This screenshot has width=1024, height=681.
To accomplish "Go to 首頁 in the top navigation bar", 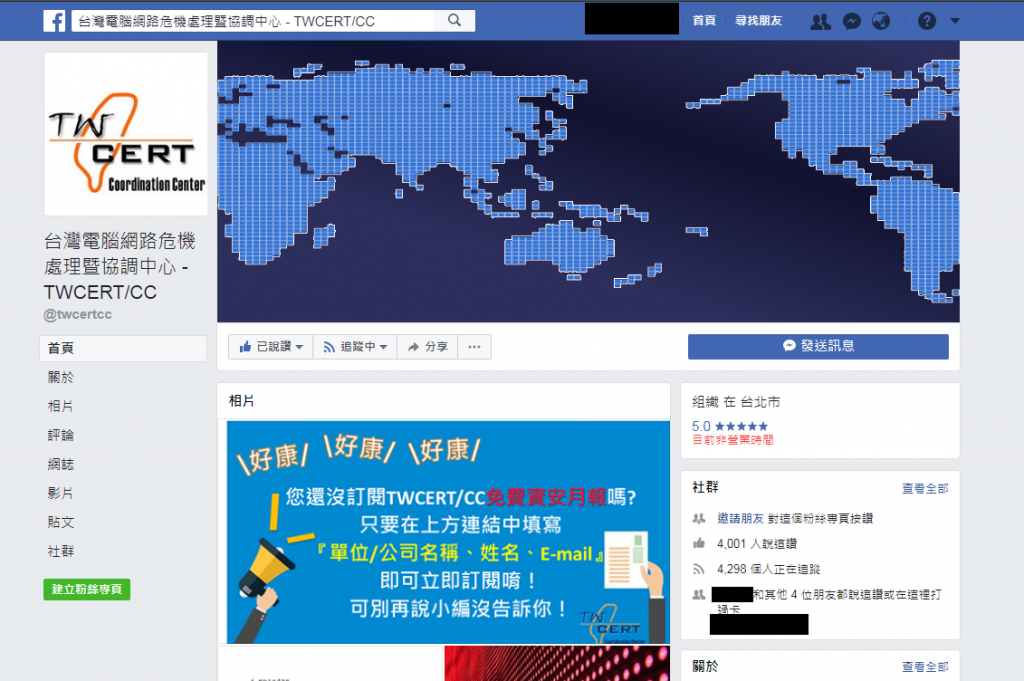I will (x=704, y=21).
